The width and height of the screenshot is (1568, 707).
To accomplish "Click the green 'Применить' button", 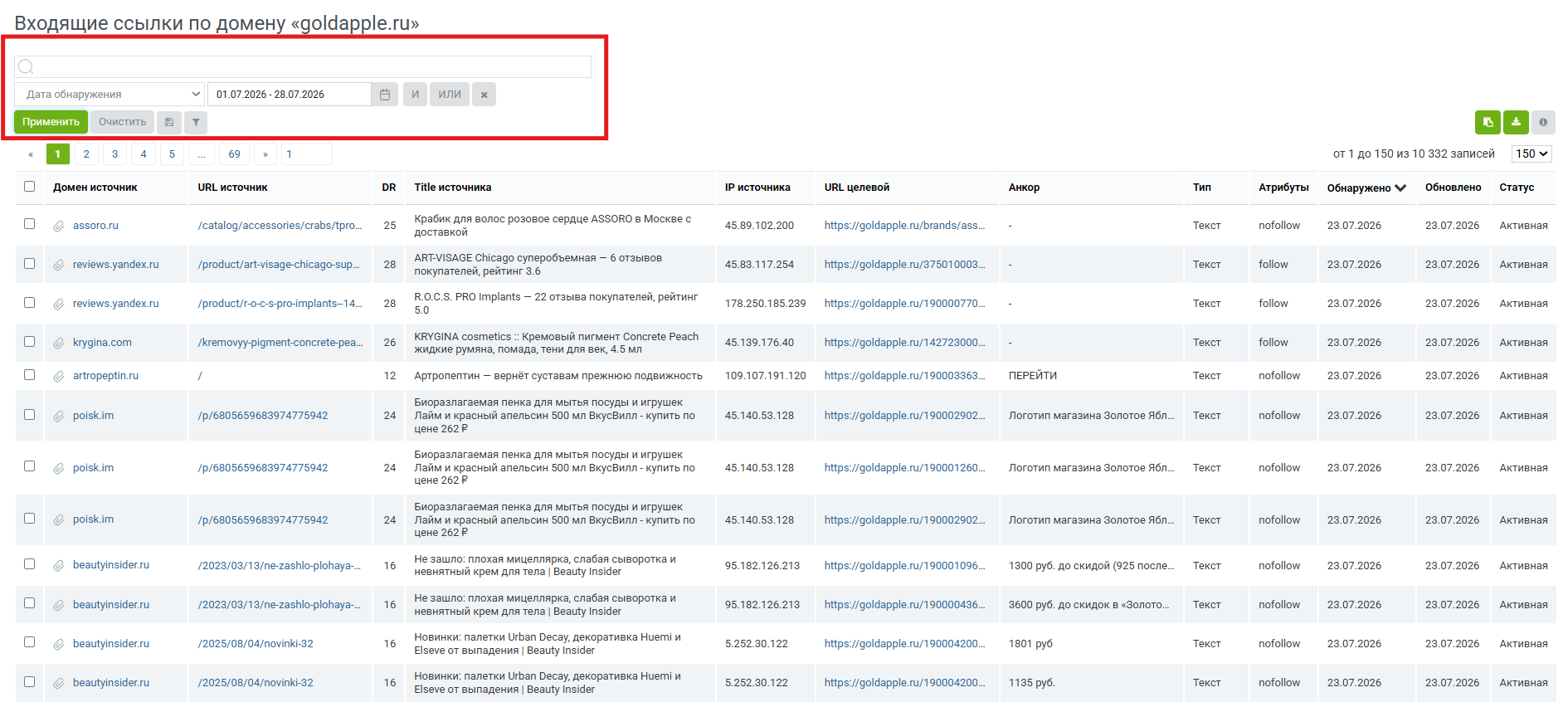I will tap(51, 122).
